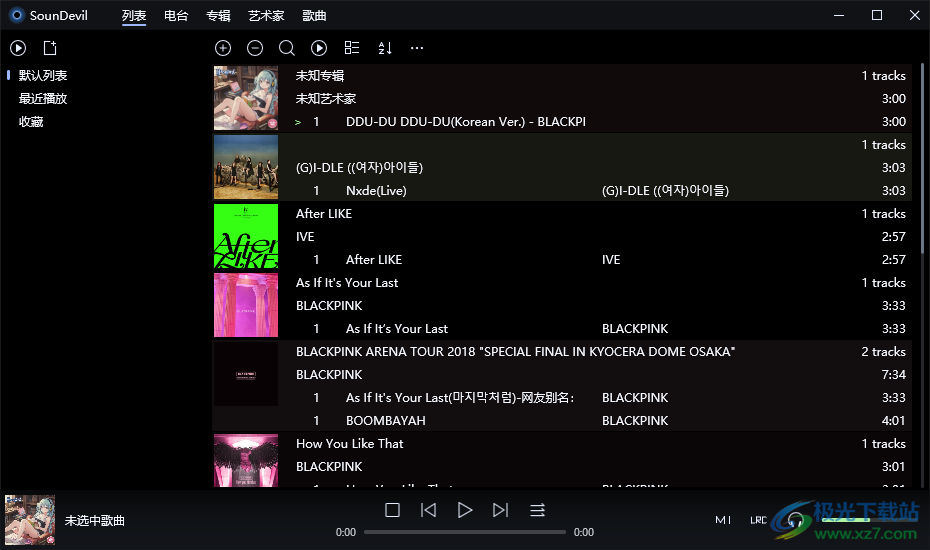This screenshot has width=930, height=550.
Task: Click the 未选中歌曲 now-playing label
Action: [x=95, y=520]
